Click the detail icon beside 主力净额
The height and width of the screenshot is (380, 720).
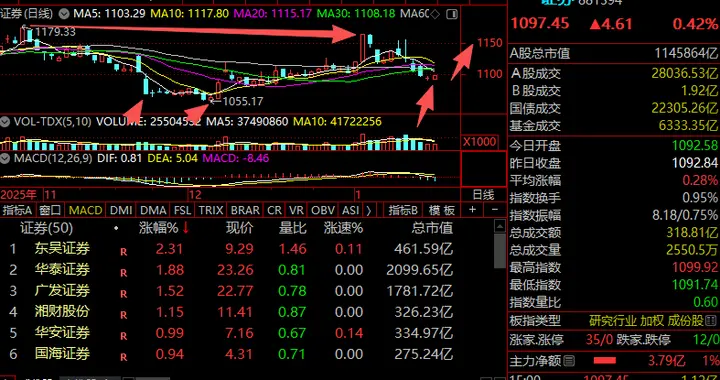[569, 360]
